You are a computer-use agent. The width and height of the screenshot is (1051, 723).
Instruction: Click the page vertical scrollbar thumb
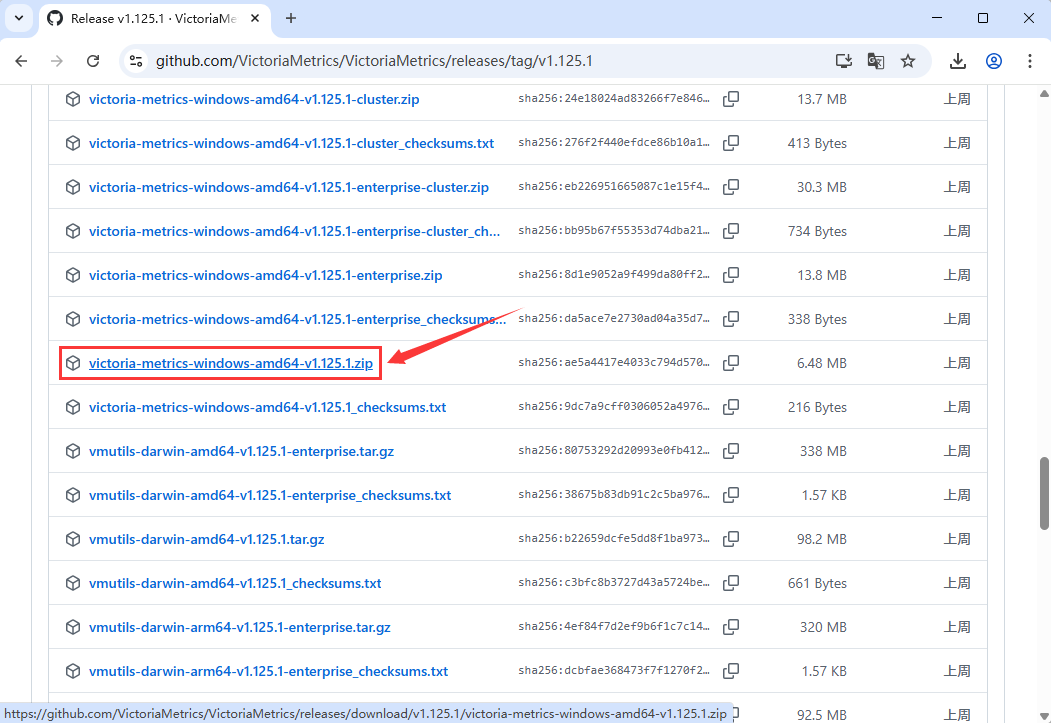(x=1044, y=492)
